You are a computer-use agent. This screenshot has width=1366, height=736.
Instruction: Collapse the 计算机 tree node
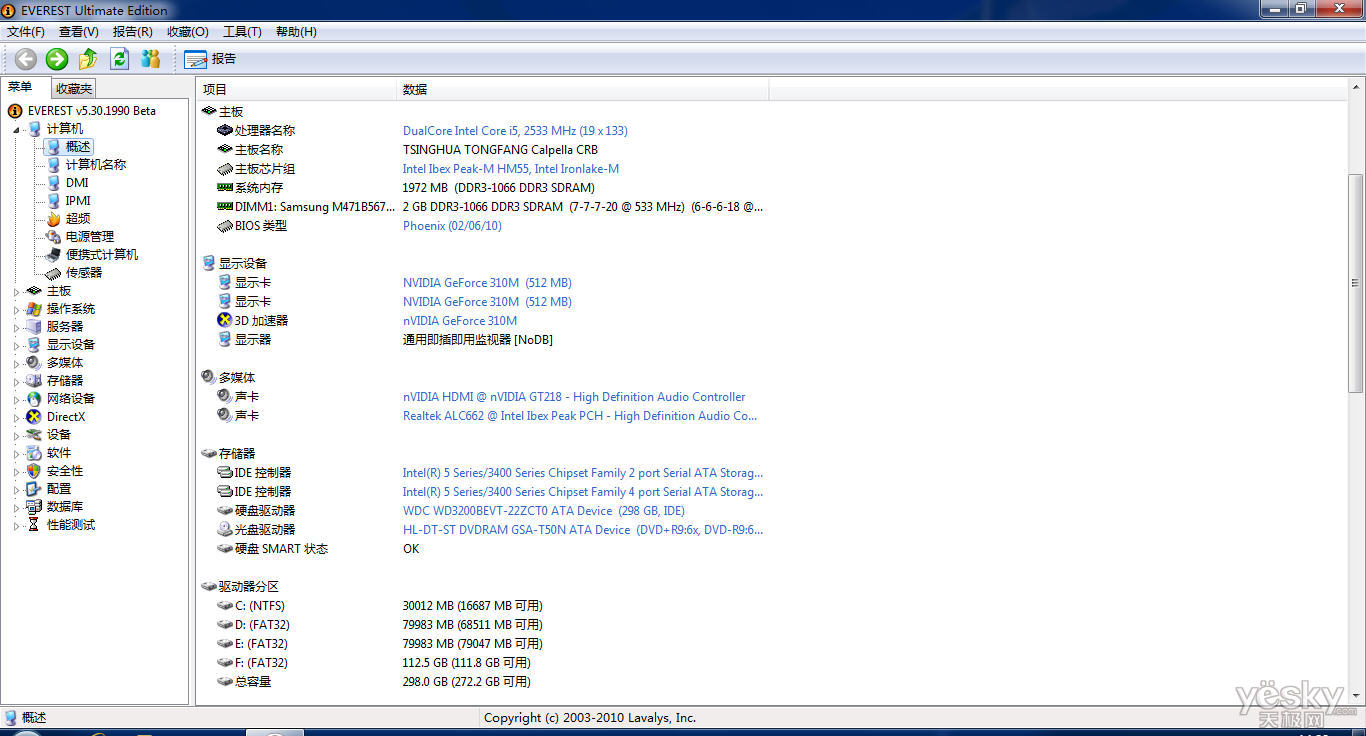(16, 129)
